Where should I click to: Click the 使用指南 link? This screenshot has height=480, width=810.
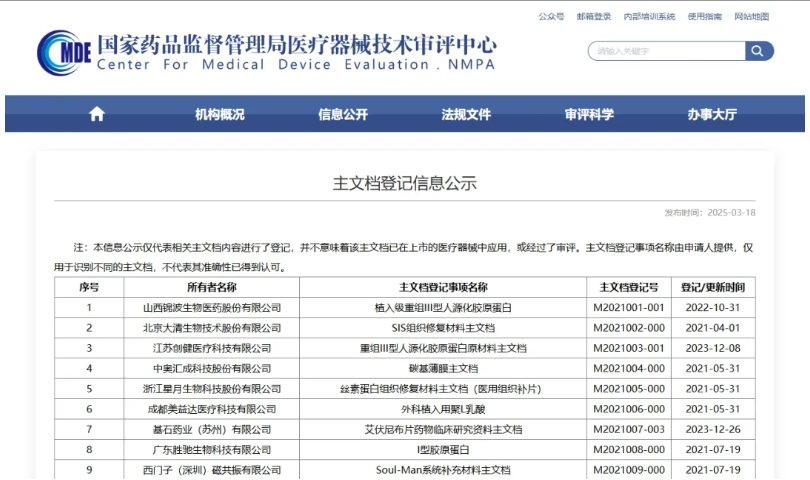click(704, 16)
